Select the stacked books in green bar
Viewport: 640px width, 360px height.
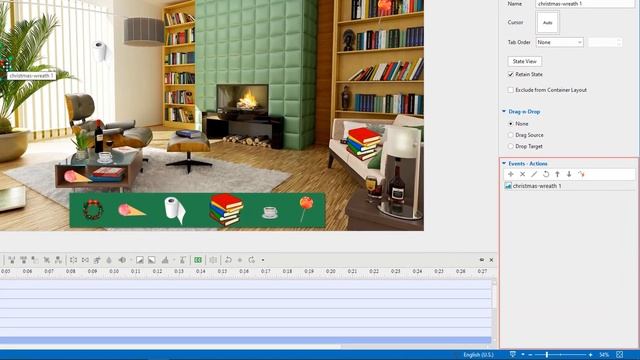[x=226, y=210]
